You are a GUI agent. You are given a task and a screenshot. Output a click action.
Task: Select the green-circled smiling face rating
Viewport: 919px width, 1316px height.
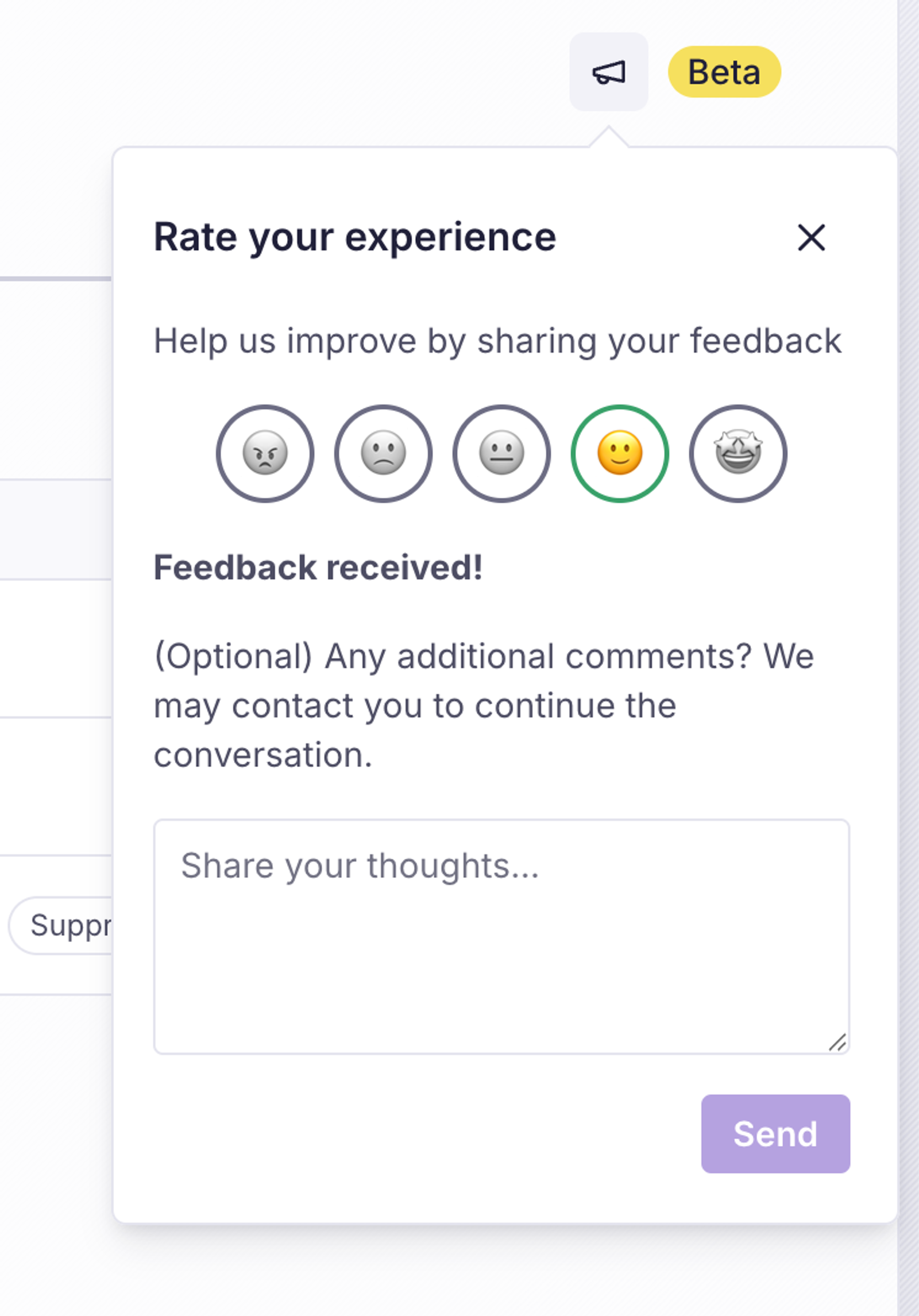click(620, 454)
